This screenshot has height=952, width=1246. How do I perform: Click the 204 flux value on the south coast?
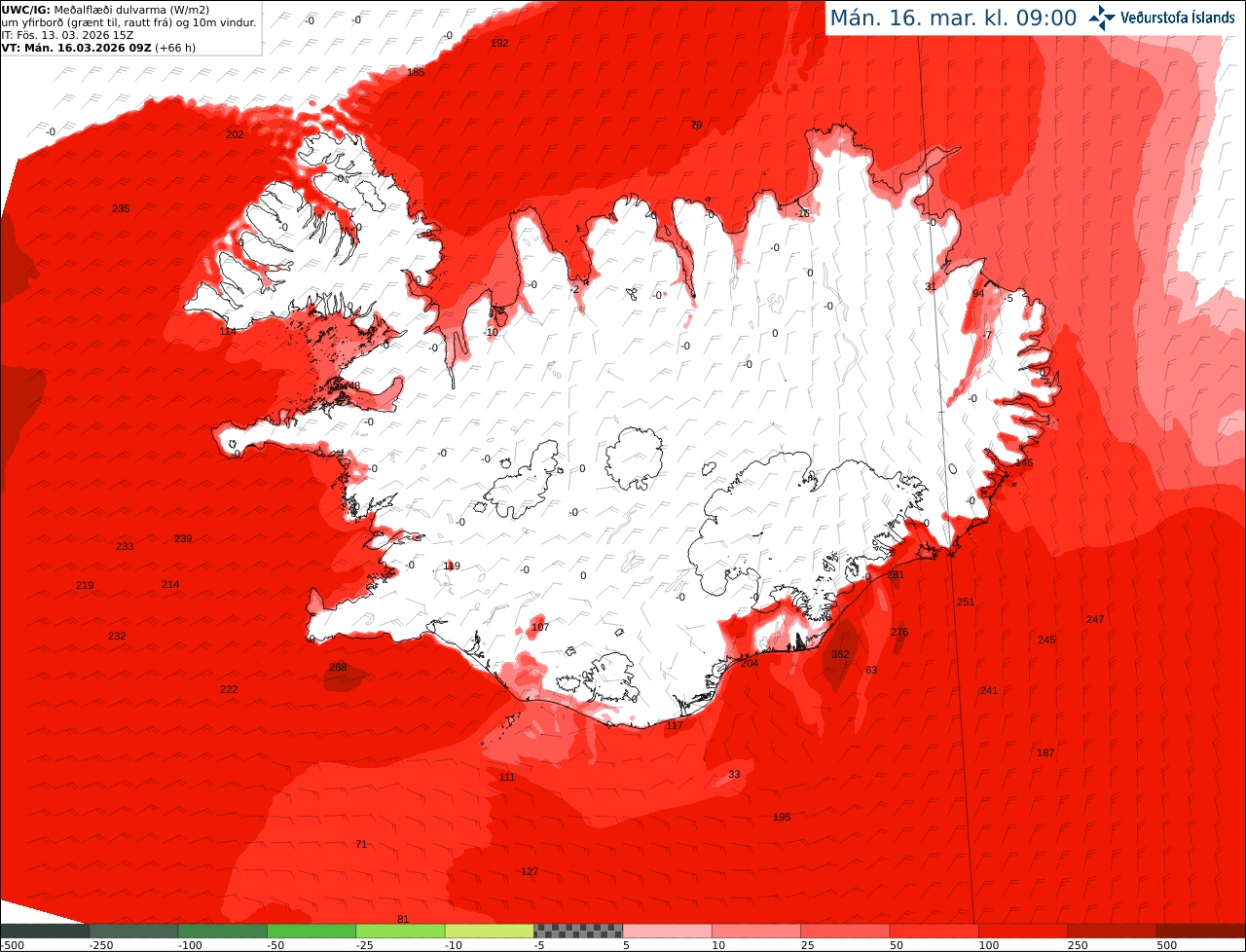(x=750, y=663)
